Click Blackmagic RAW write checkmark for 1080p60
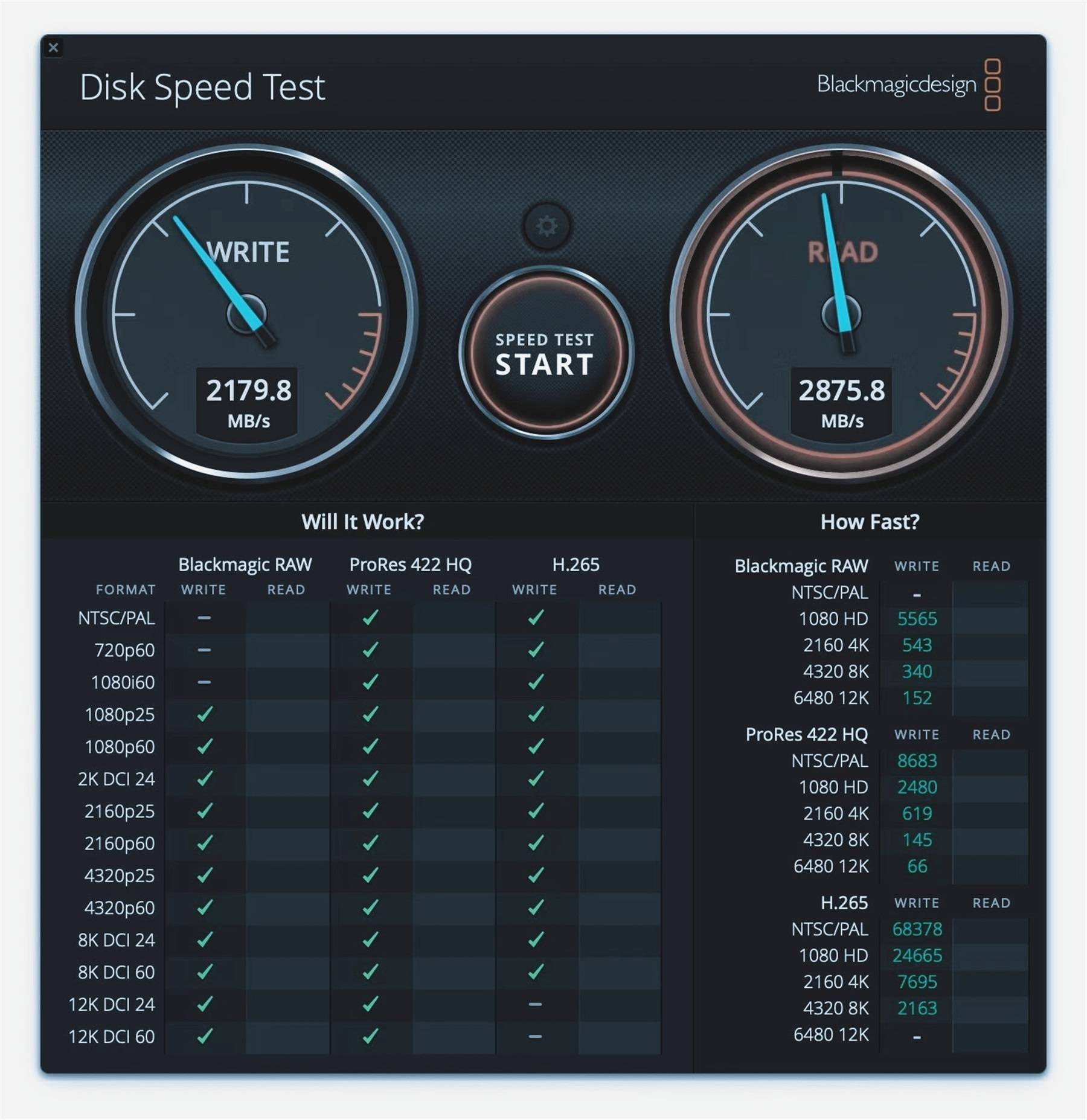The image size is (1087, 1120). [205, 746]
